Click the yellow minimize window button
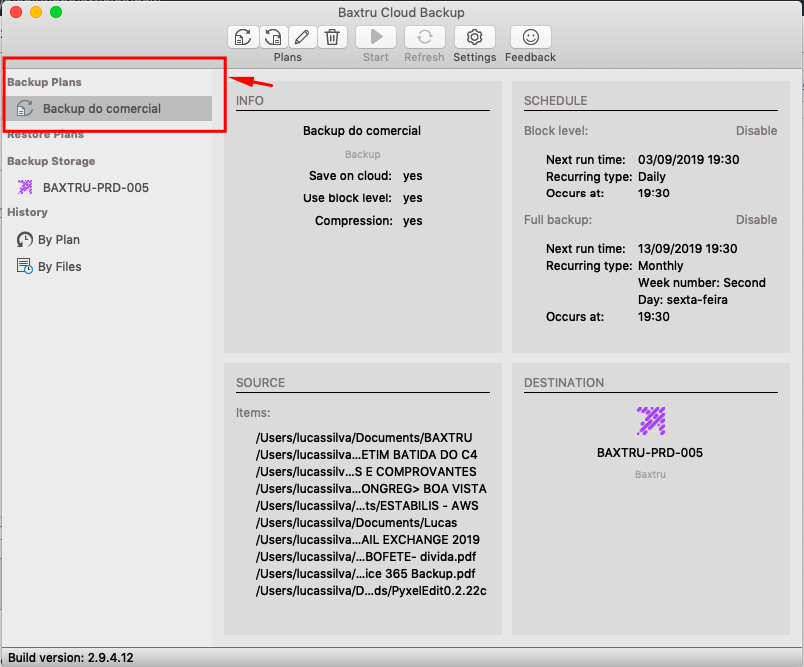The image size is (804, 667). tap(36, 12)
